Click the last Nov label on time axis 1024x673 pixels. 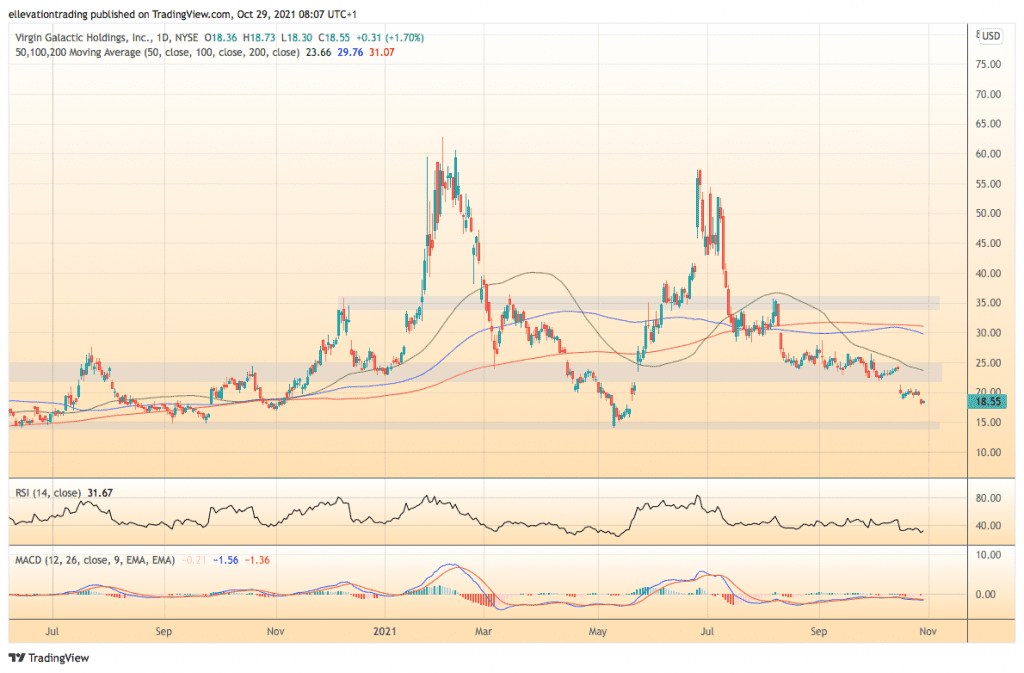pos(928,631)
